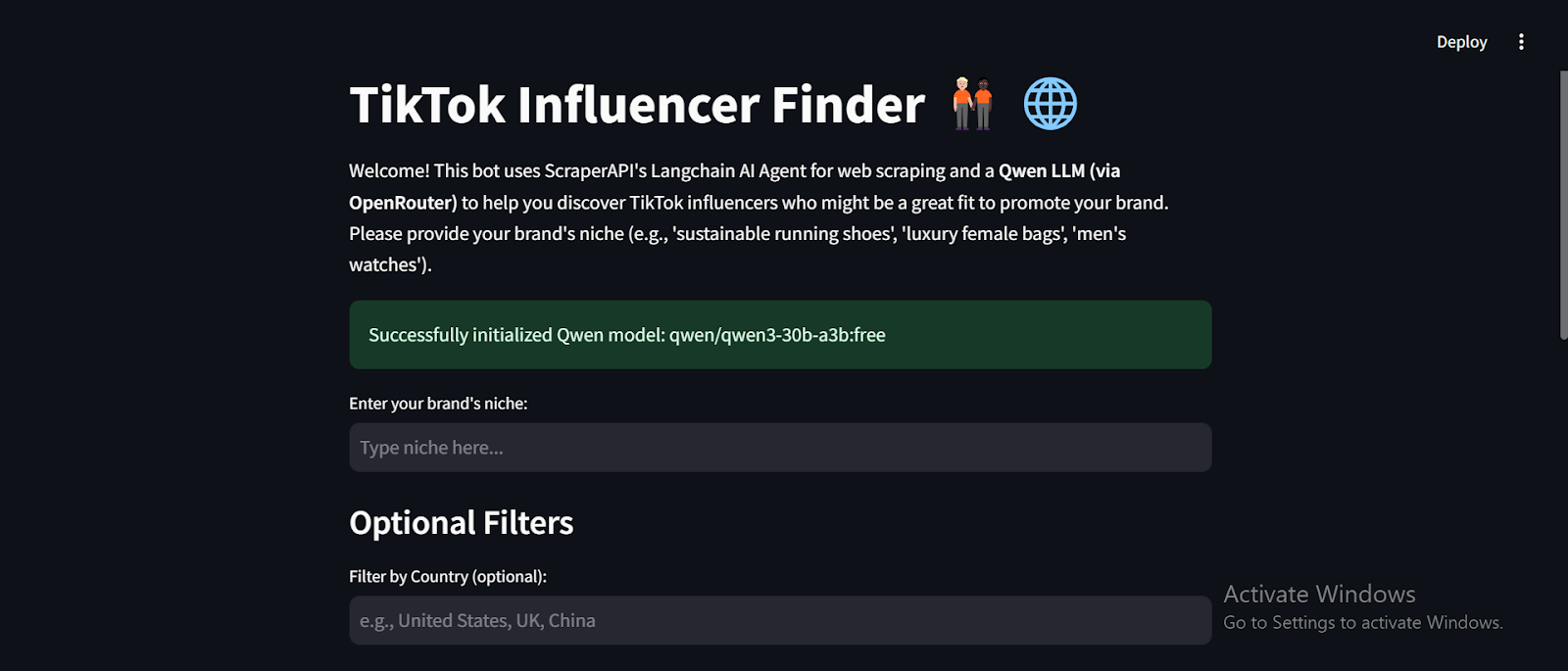
Task: Click the scrollbar track below the thumb
Action: 1563,504
